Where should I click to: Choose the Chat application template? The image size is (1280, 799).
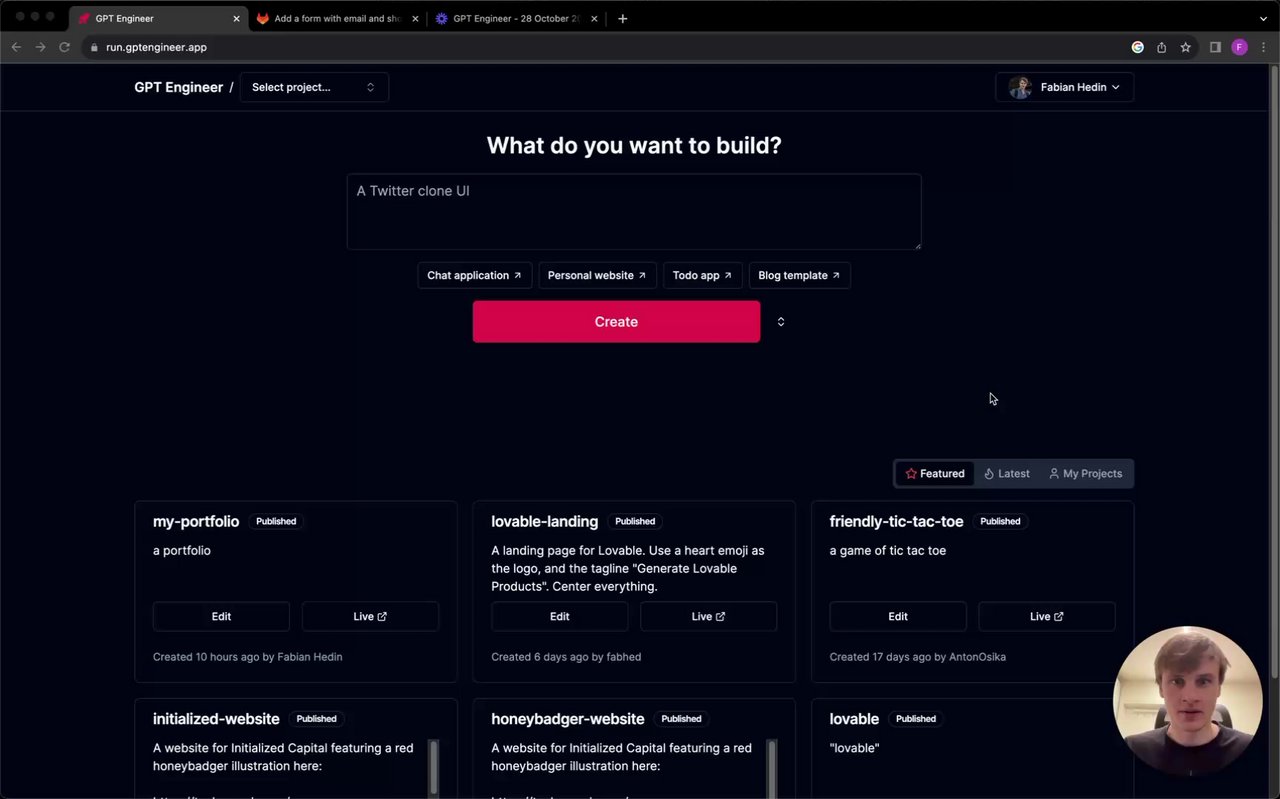tap(474, 275)
